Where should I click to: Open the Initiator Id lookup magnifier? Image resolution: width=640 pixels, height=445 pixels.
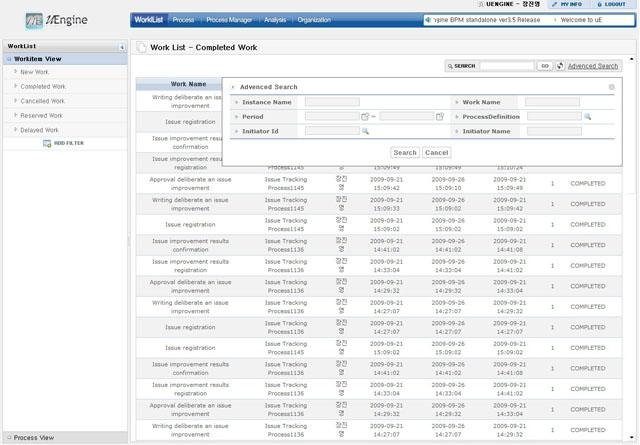coord(365,131)
